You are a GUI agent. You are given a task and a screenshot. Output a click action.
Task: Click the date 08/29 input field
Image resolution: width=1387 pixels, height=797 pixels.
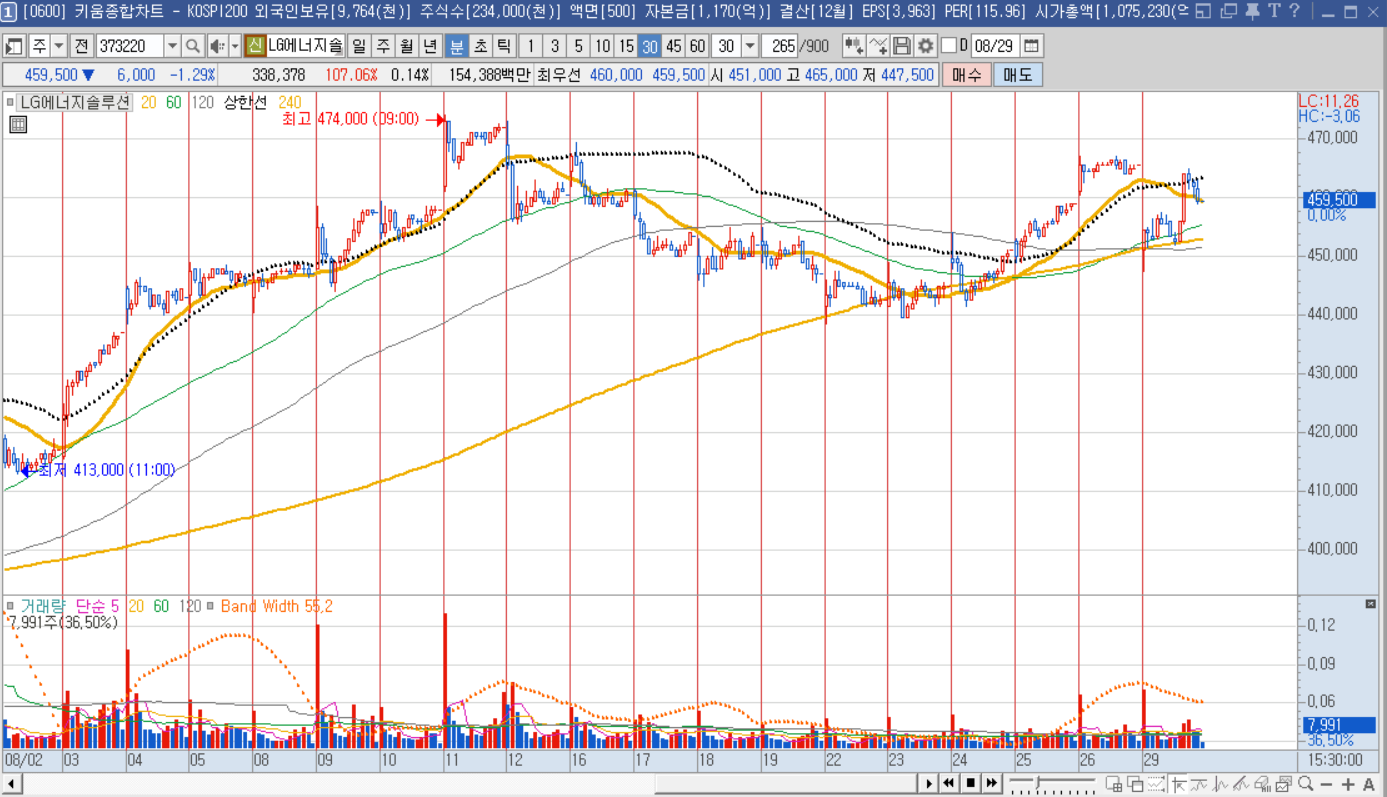(994, 46)
